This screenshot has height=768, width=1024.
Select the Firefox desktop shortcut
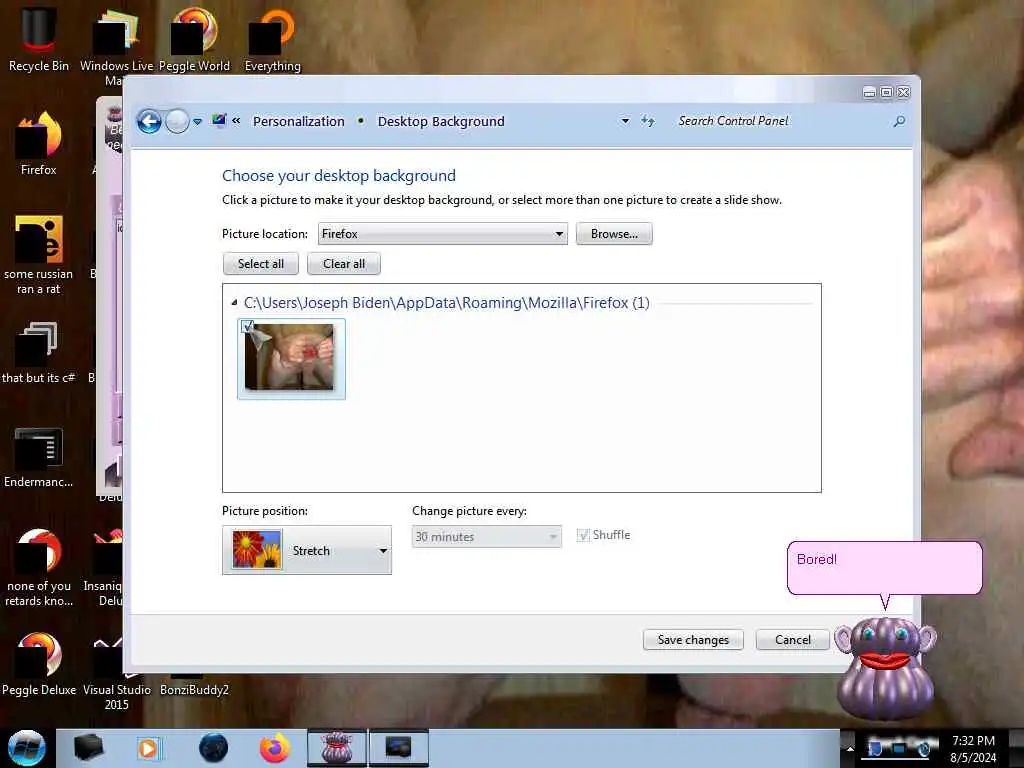pos(39,144)
